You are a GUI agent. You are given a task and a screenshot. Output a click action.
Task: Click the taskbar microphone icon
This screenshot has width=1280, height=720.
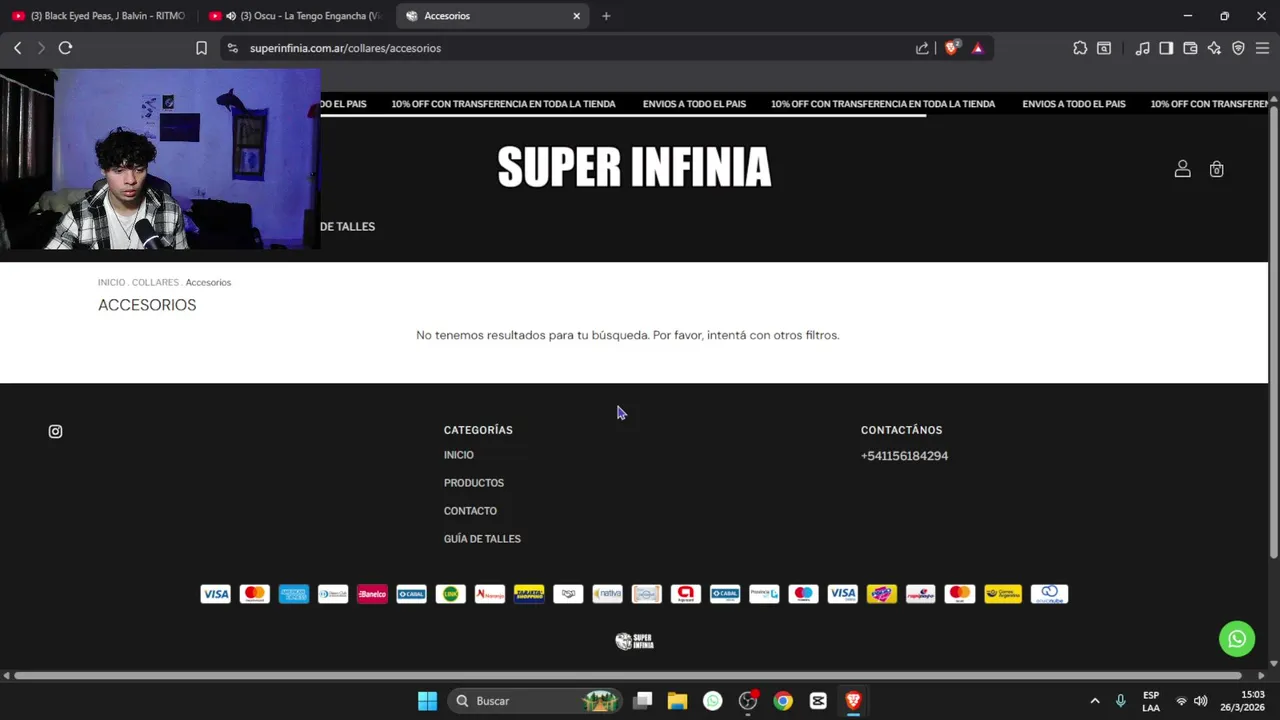click(x=1120, y=701)
